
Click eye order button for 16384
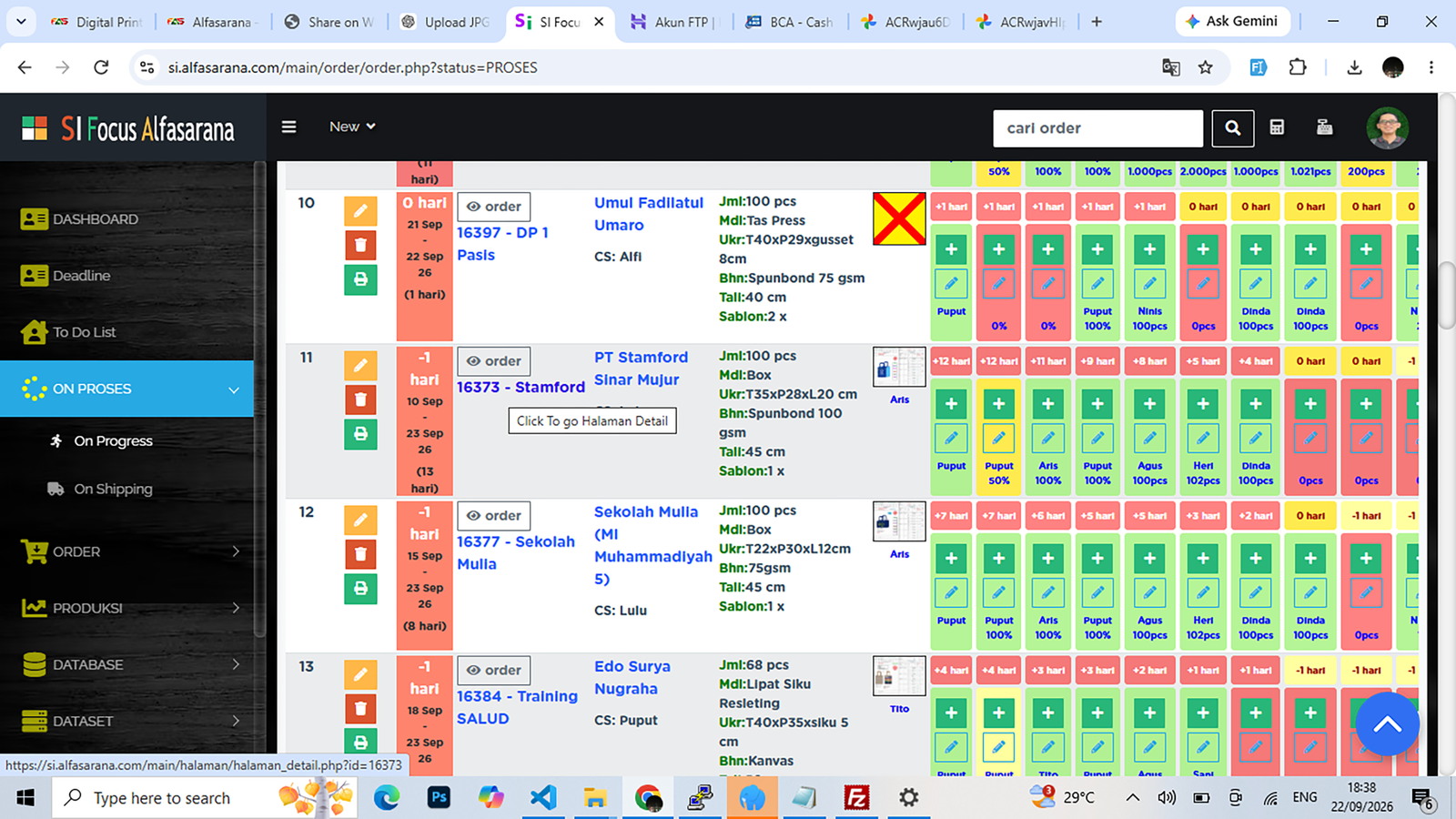(x=494, y=671)
